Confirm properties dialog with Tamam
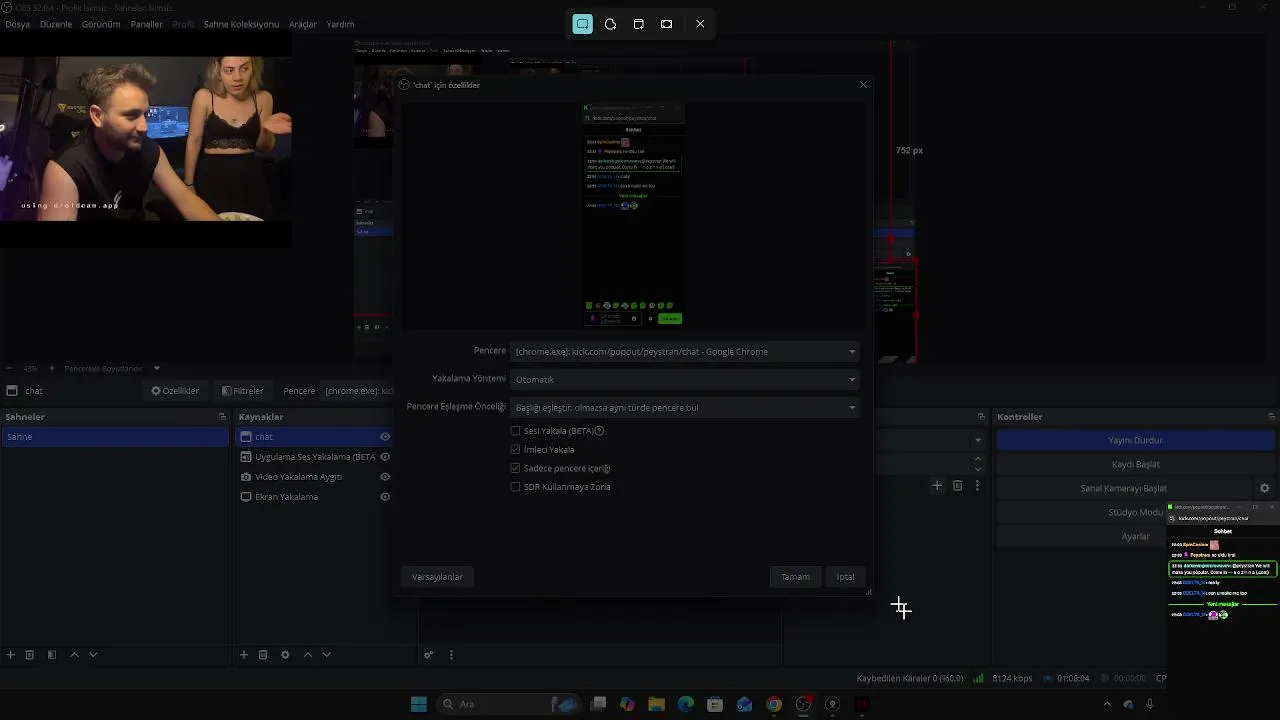This screenshot has width=1280, height=720. tap(795, 577)
